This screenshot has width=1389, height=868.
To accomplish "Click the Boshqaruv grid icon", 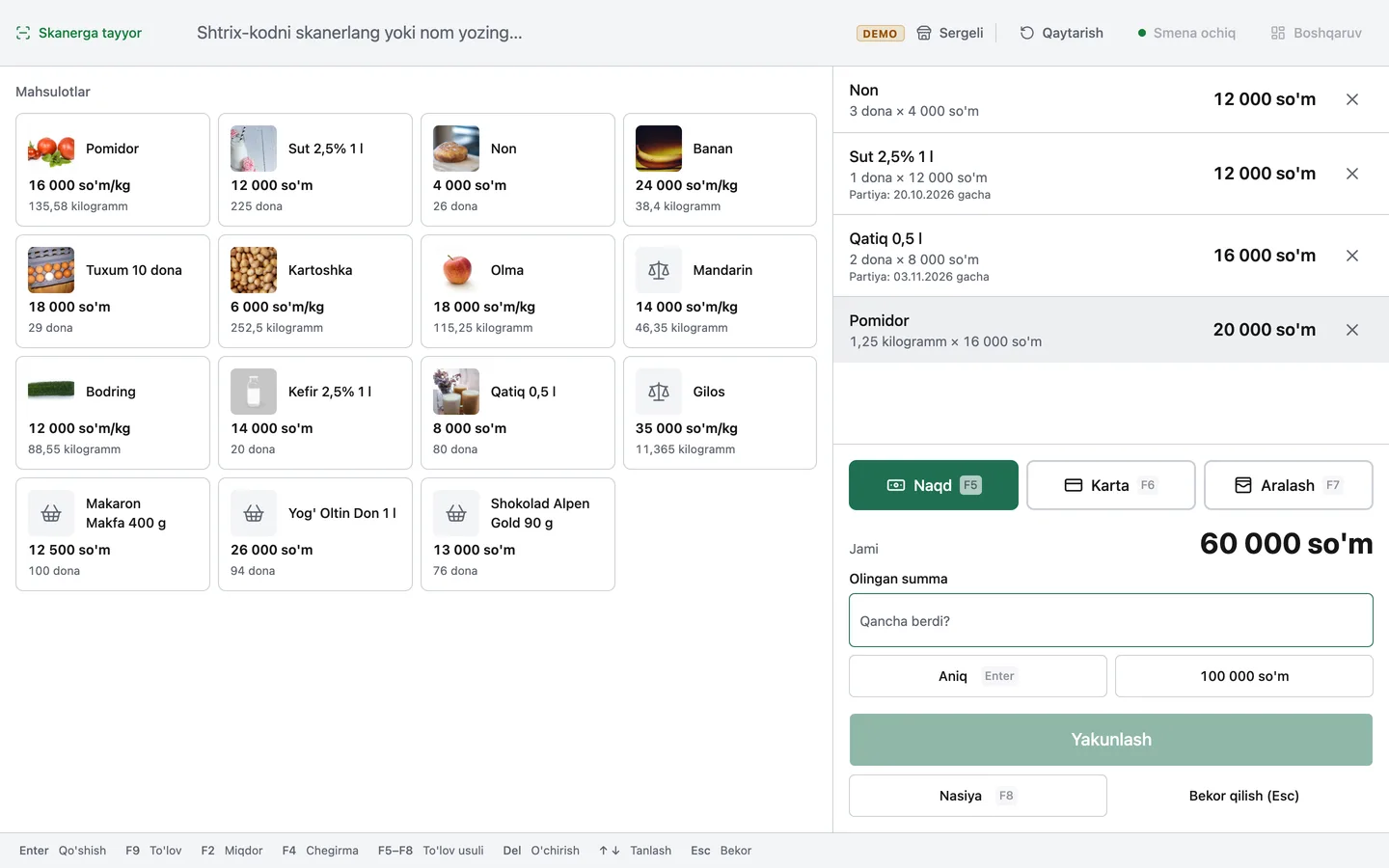I will 1278,33.
